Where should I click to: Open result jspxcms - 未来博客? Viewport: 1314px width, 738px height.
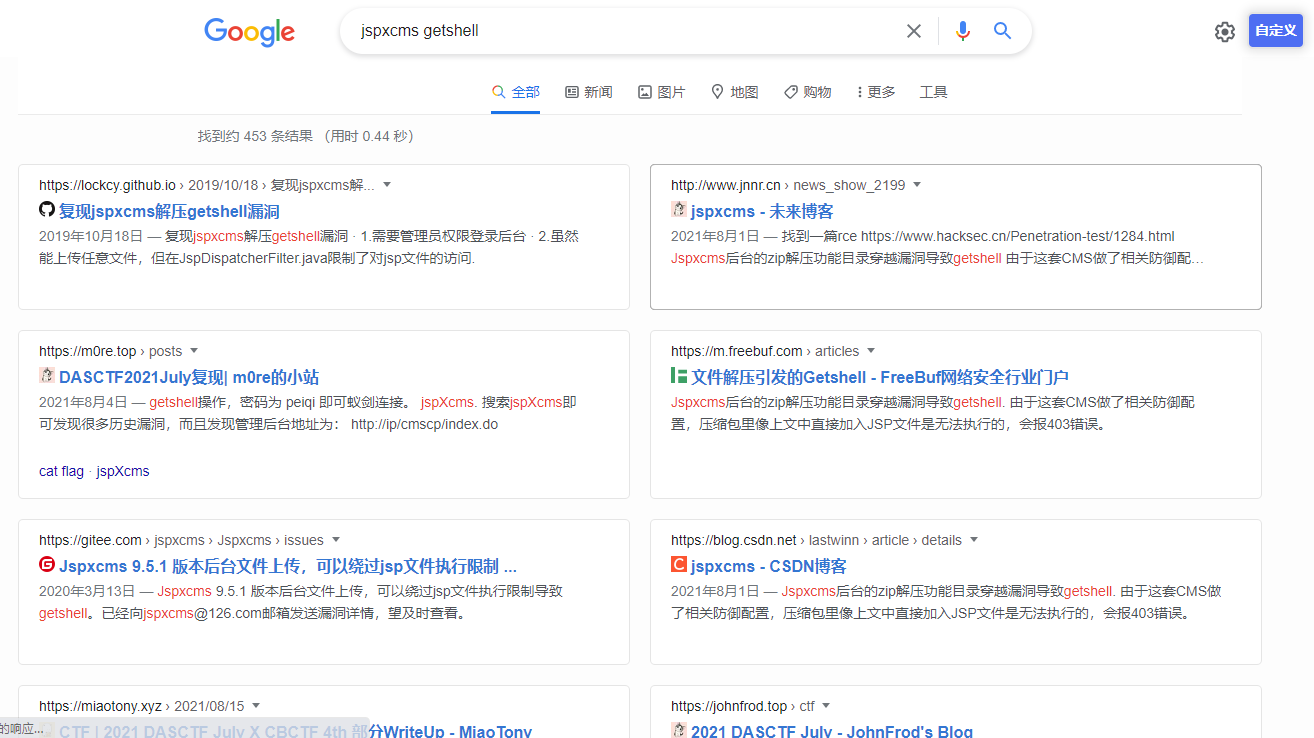[x=762, y=211]
